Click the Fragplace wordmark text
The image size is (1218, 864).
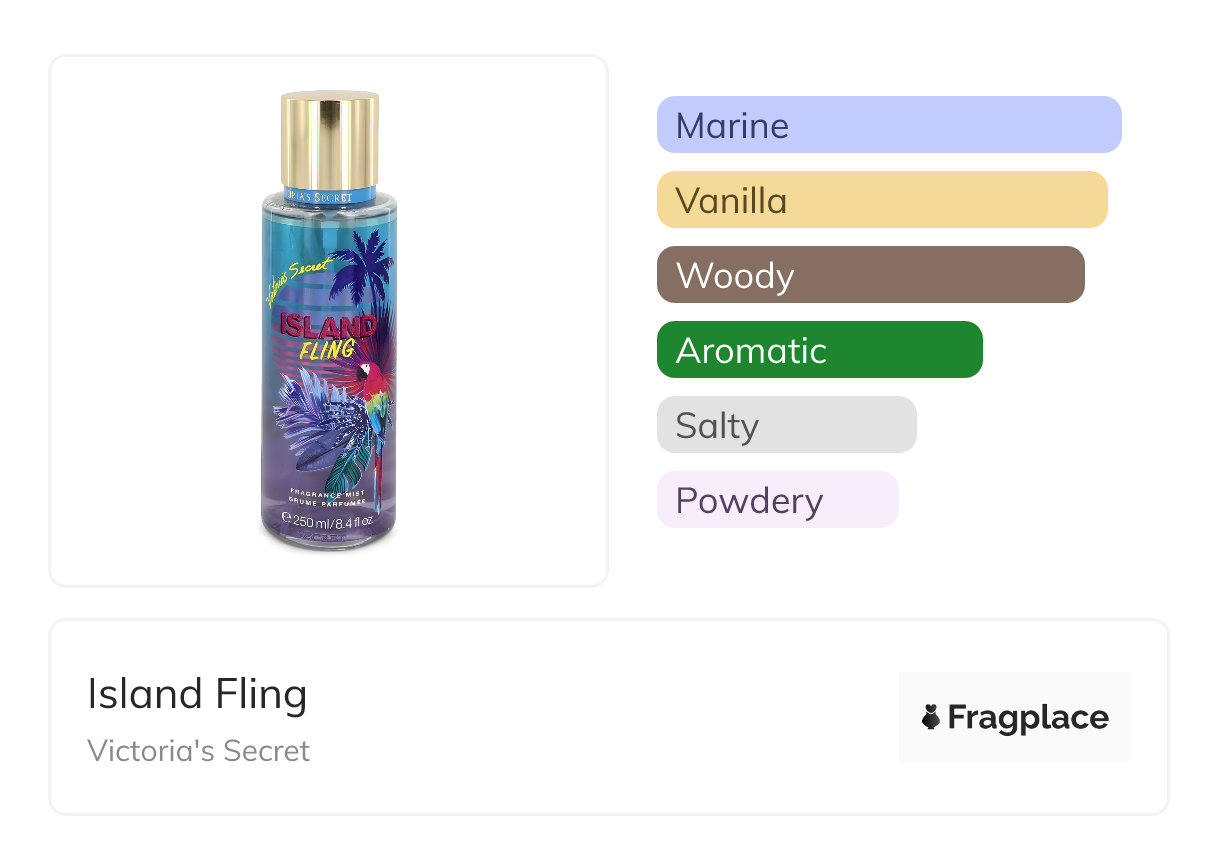[x=1028, y=718]
